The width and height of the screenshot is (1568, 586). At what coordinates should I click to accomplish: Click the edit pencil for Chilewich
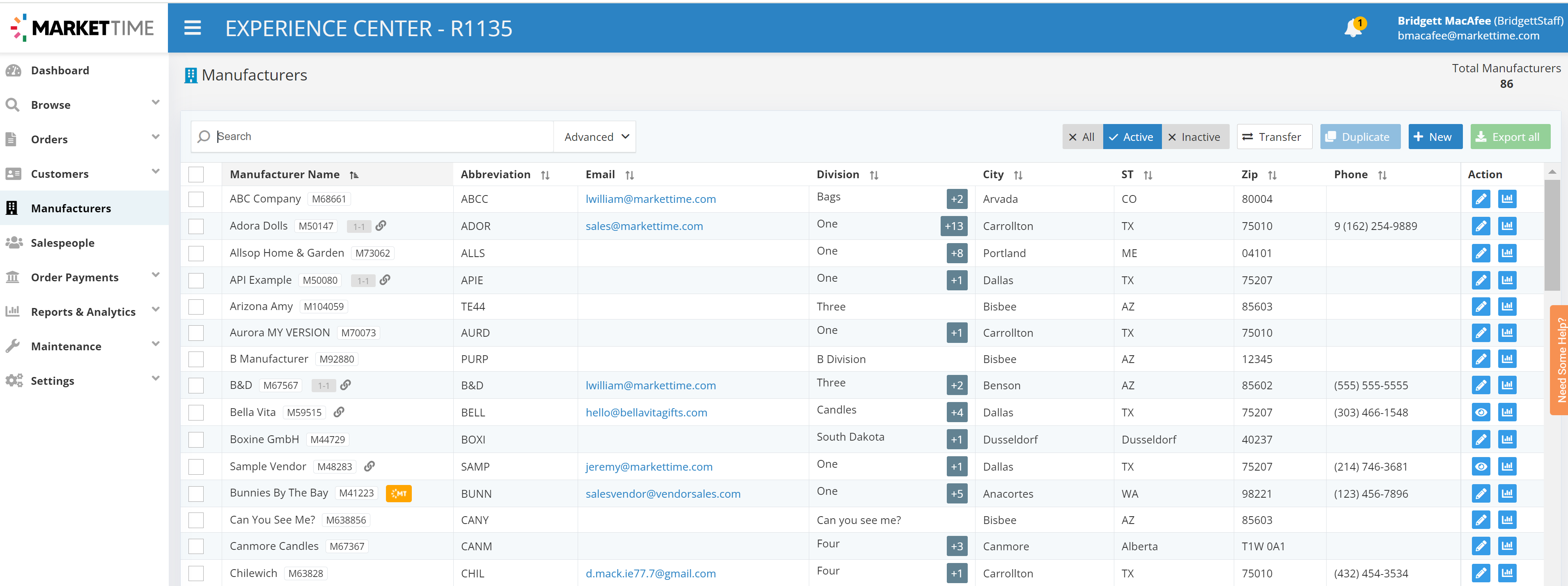tap(1481, 573)
